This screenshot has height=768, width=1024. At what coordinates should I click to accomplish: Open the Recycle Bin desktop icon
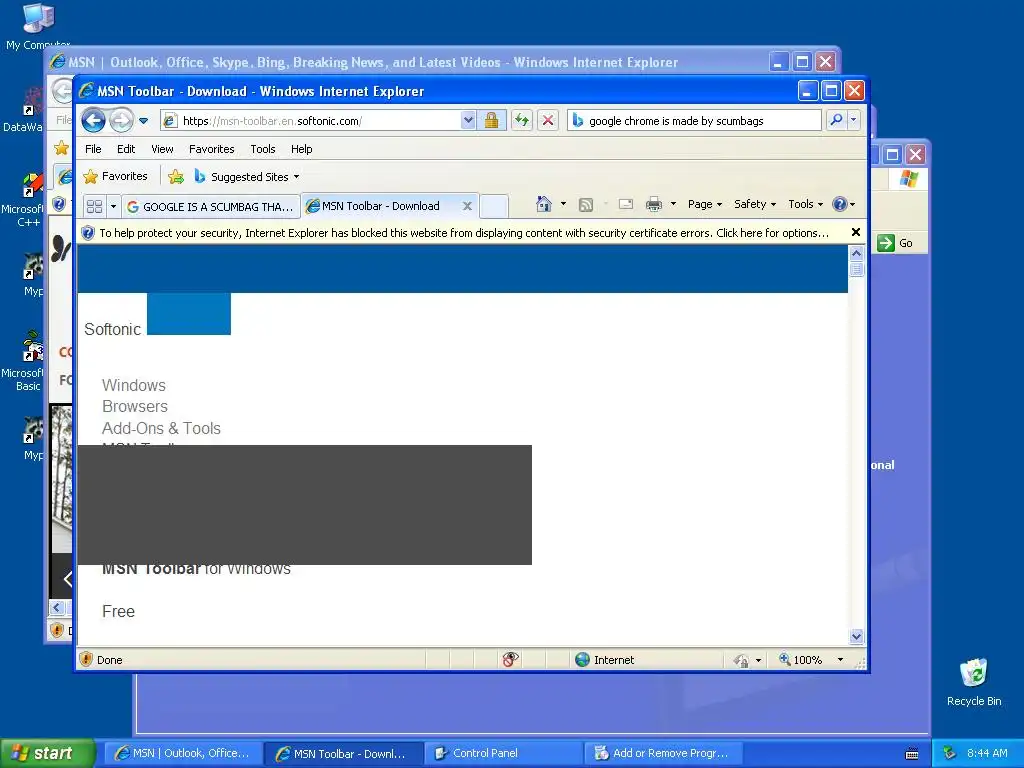pyautogui.click(x=973, y=681)
